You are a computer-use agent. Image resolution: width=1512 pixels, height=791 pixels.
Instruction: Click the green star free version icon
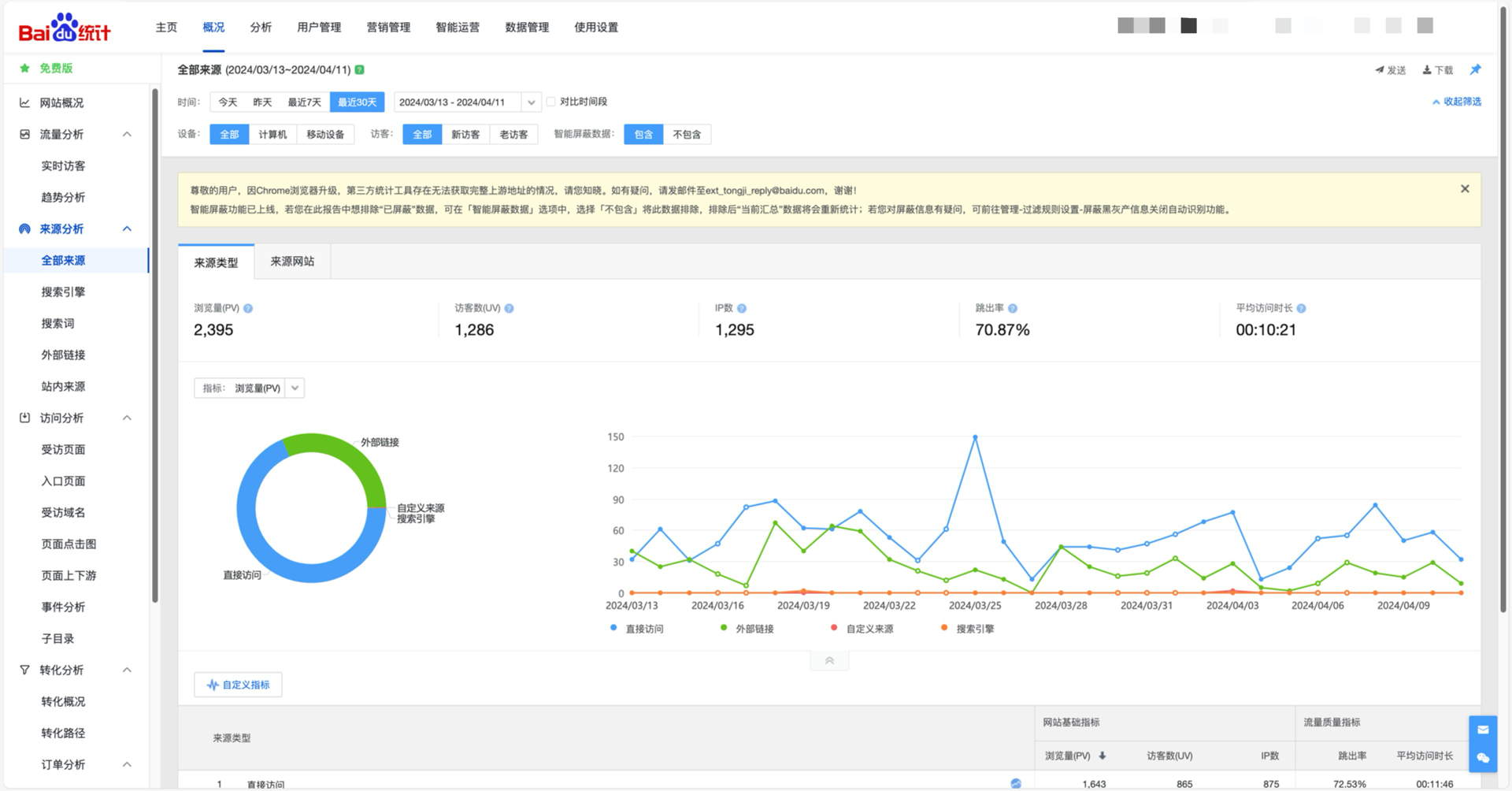[24, 69]
